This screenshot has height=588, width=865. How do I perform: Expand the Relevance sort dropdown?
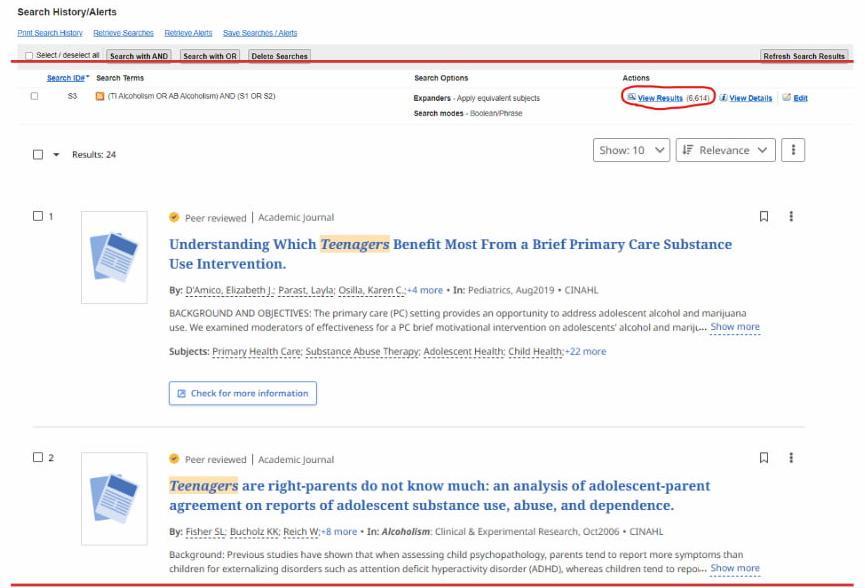click(x=726, y=150)
